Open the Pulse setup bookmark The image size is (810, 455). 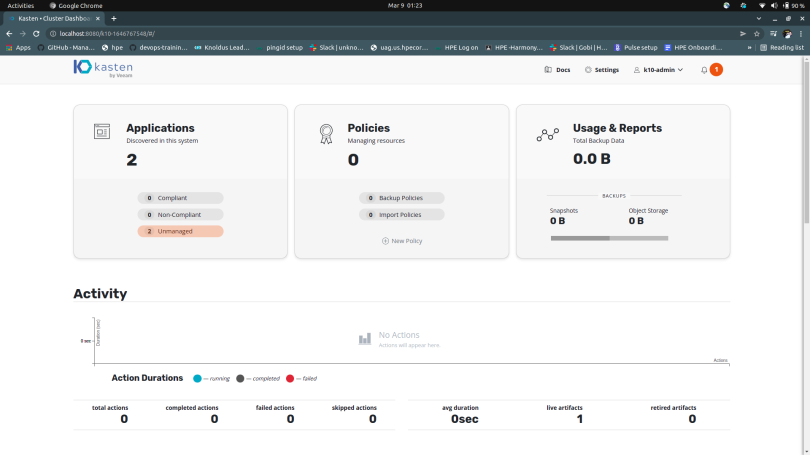[x=635, y=48]
